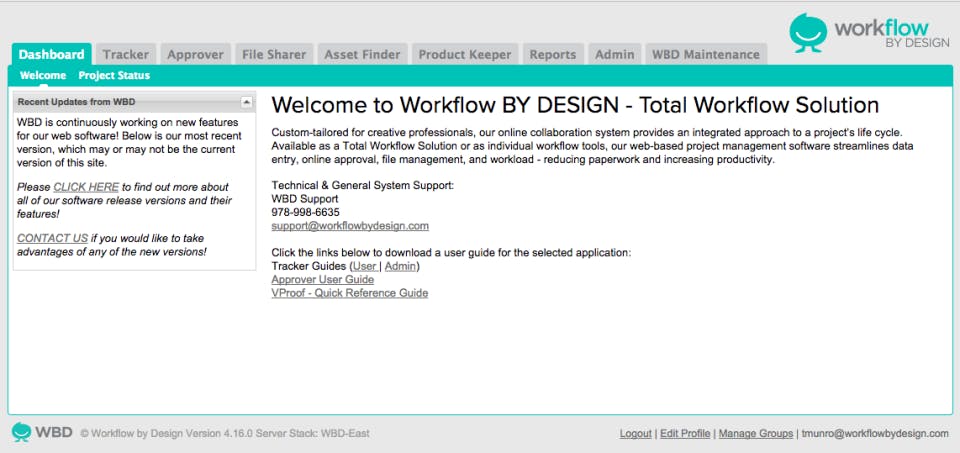
Task: Click the support phone number 978-998-6635
Action: tap(306, 212)
